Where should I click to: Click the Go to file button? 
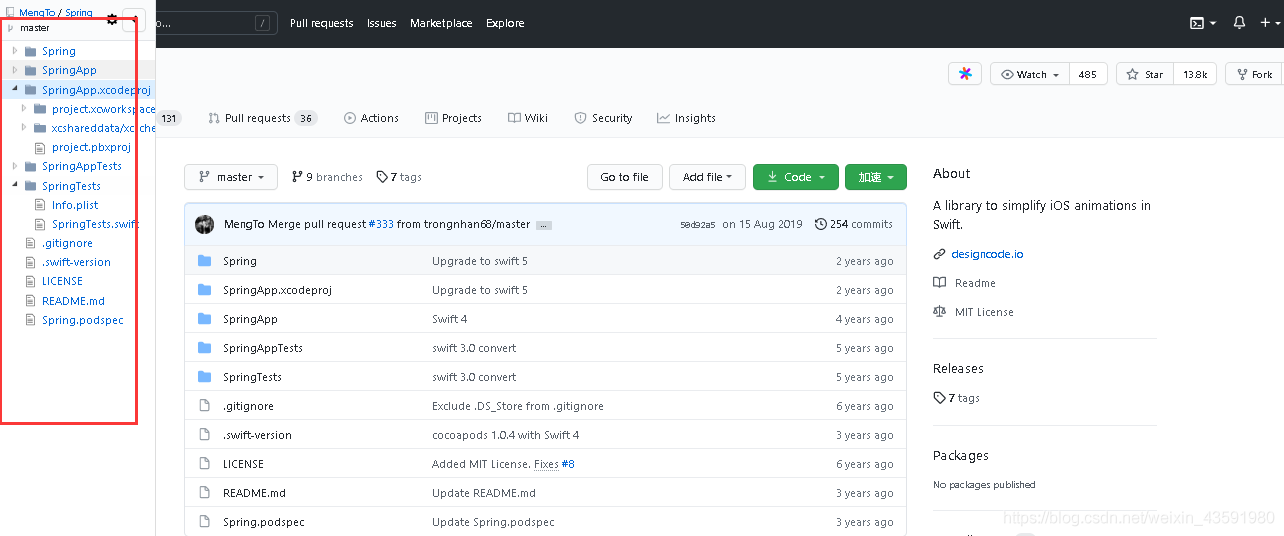[x=624, y=177]
